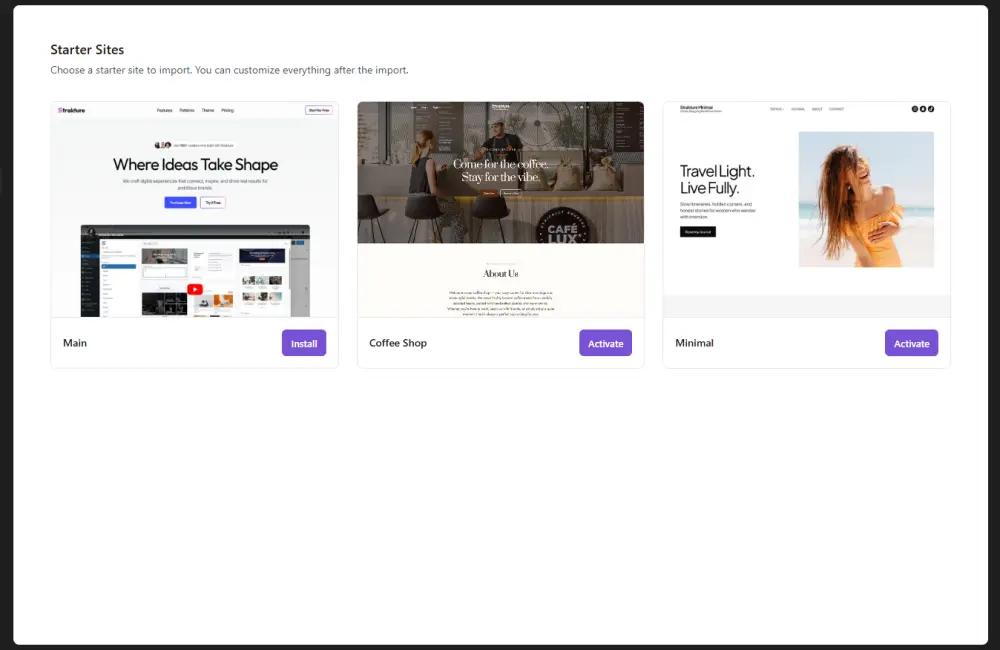Click the 'Where Ideas Take Shape' headline
This screenshot has height=650, width=1000.
point(195,165)
